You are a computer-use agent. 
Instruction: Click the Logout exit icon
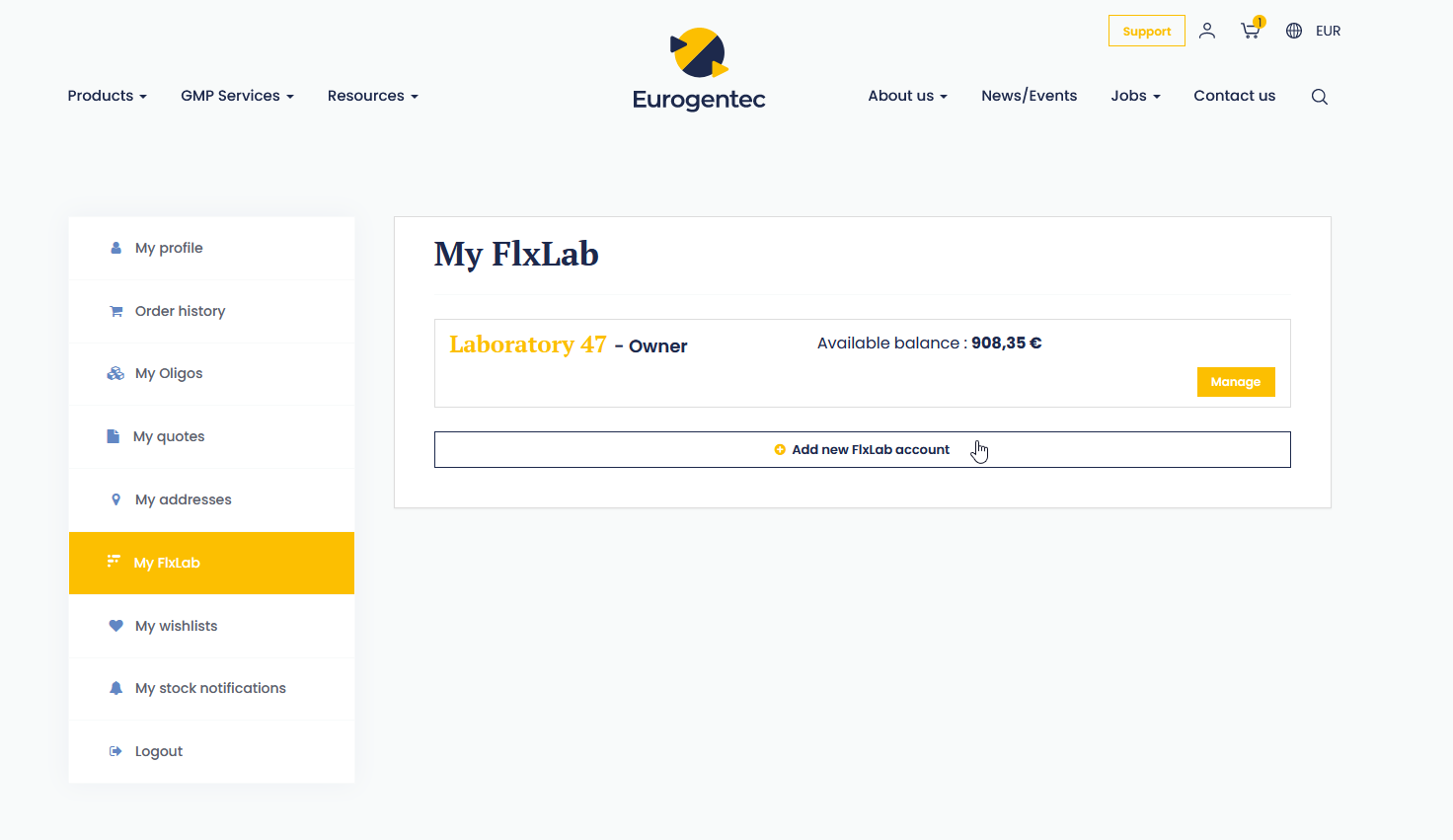pyautogui.click(x=115, y=751)
